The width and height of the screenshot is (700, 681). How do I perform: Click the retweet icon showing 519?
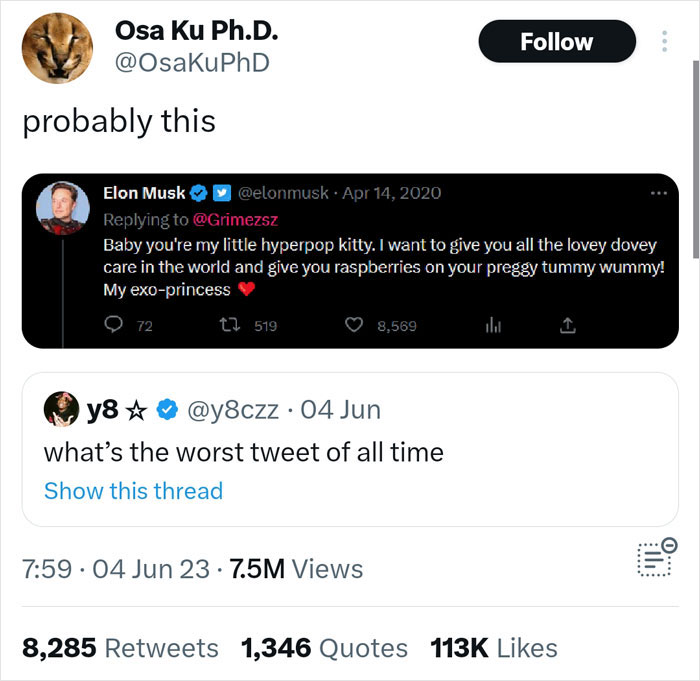point(227,325)
